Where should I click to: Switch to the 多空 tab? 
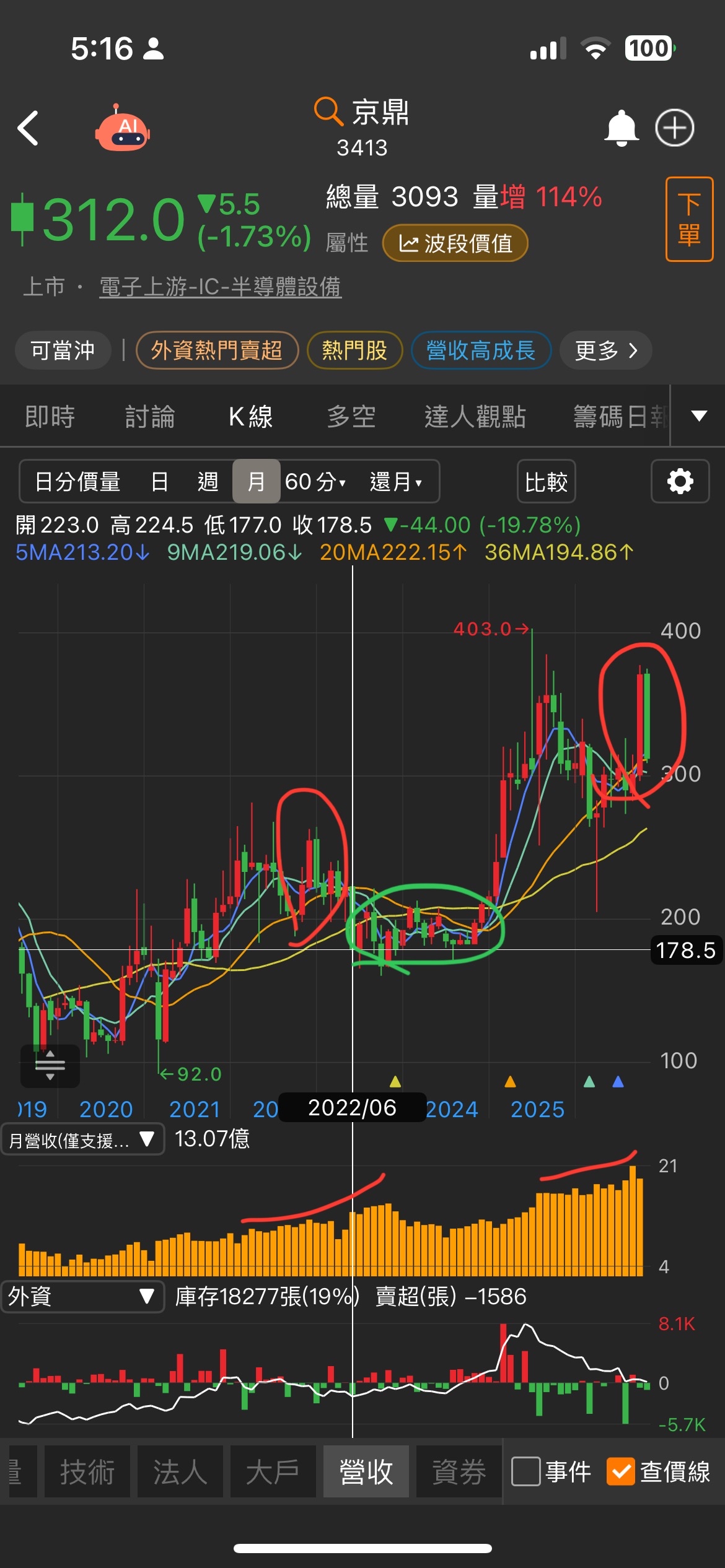coord(351,416)
